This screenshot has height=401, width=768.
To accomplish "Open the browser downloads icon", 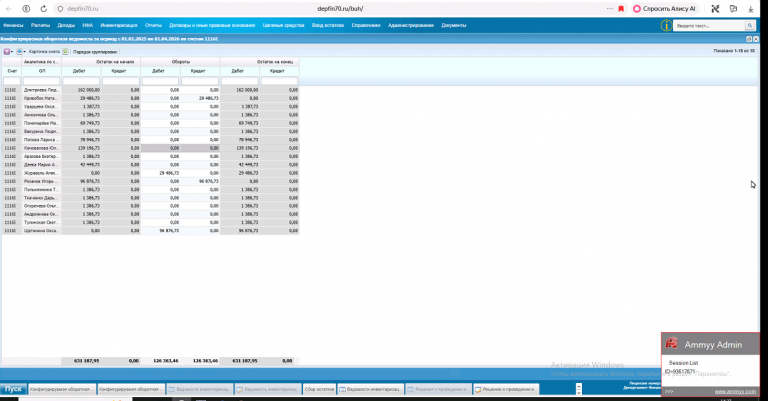I will 750,9.
